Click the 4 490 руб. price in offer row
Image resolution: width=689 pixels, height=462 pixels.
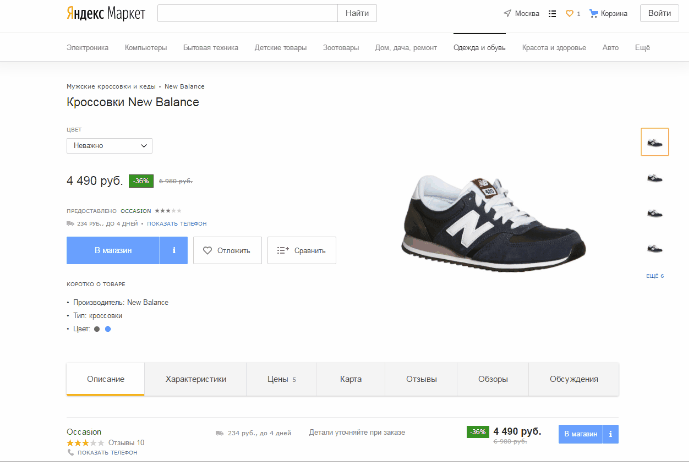(517, 431)
